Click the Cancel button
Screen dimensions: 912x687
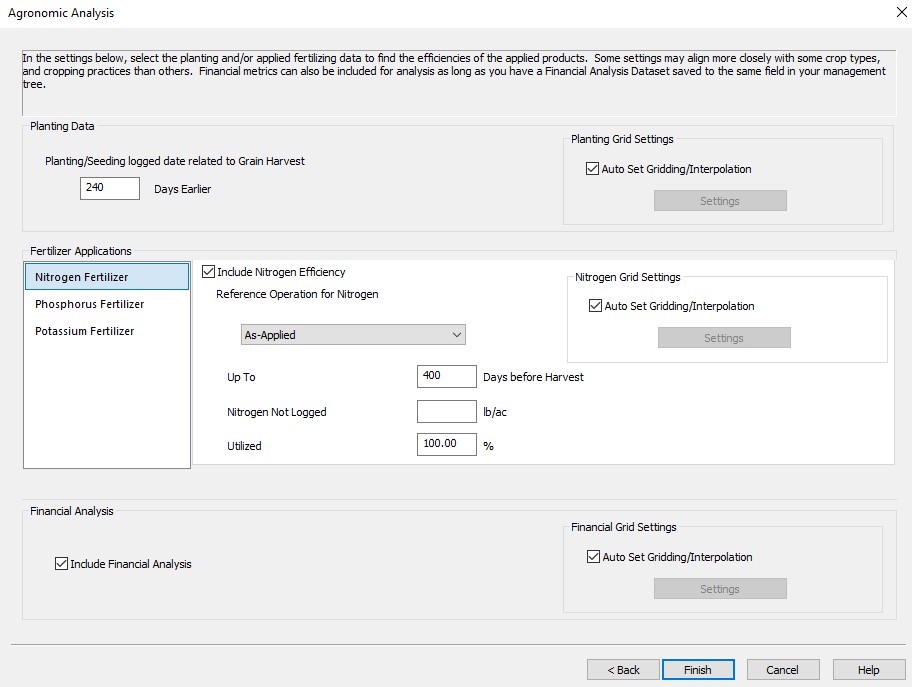(783, 670)
